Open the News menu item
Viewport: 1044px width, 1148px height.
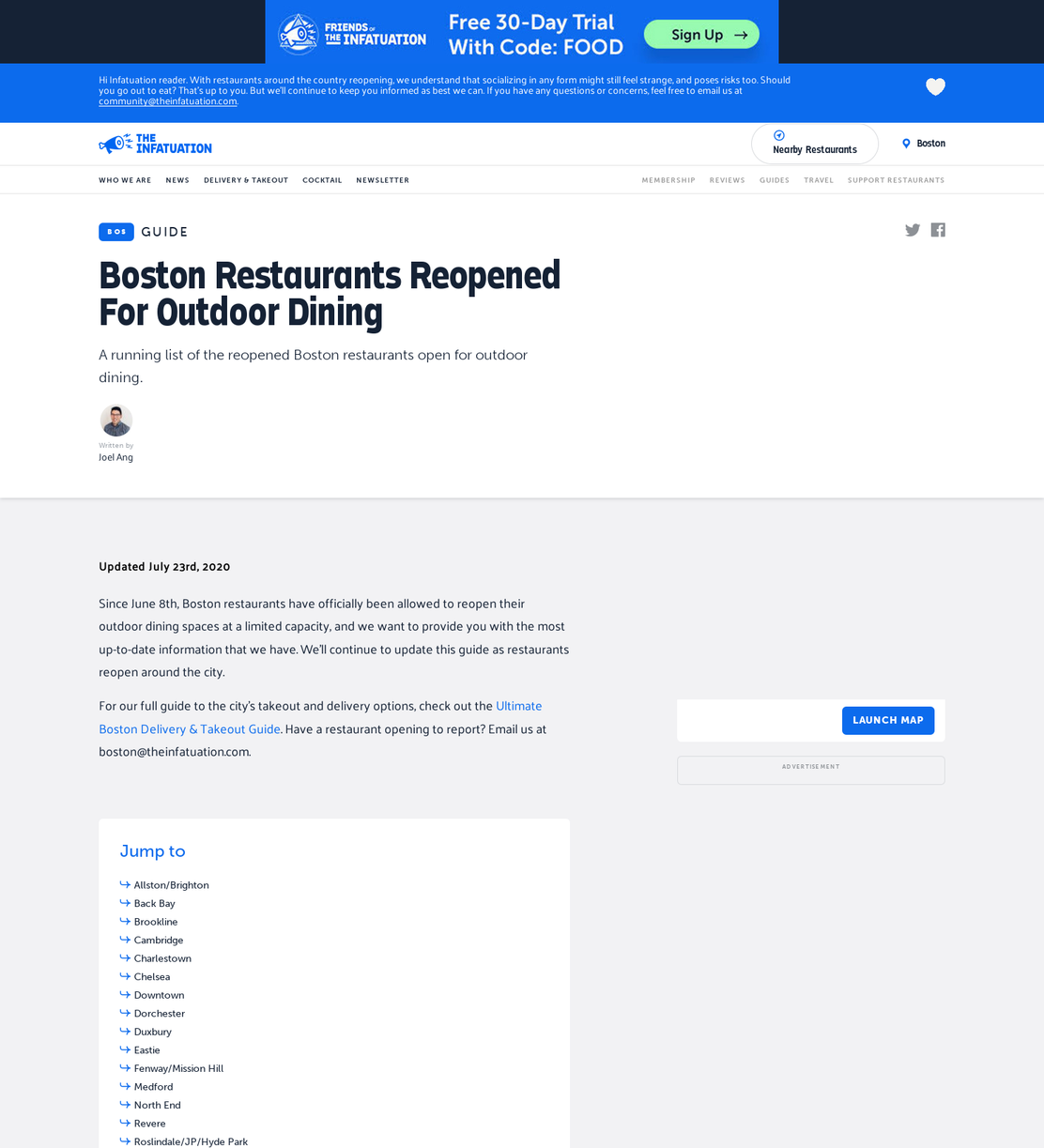[177, 180]
